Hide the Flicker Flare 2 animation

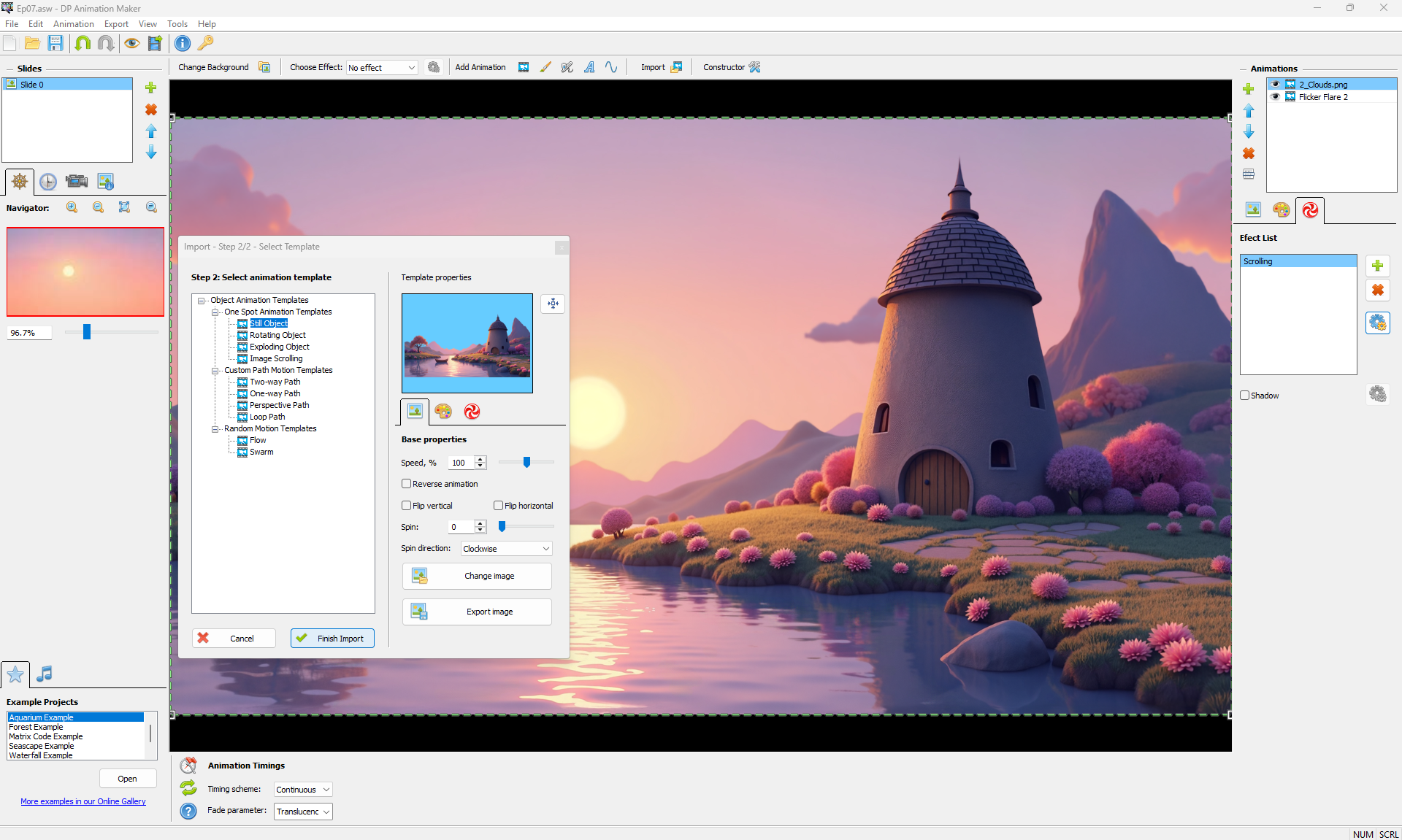point(1276,96)
